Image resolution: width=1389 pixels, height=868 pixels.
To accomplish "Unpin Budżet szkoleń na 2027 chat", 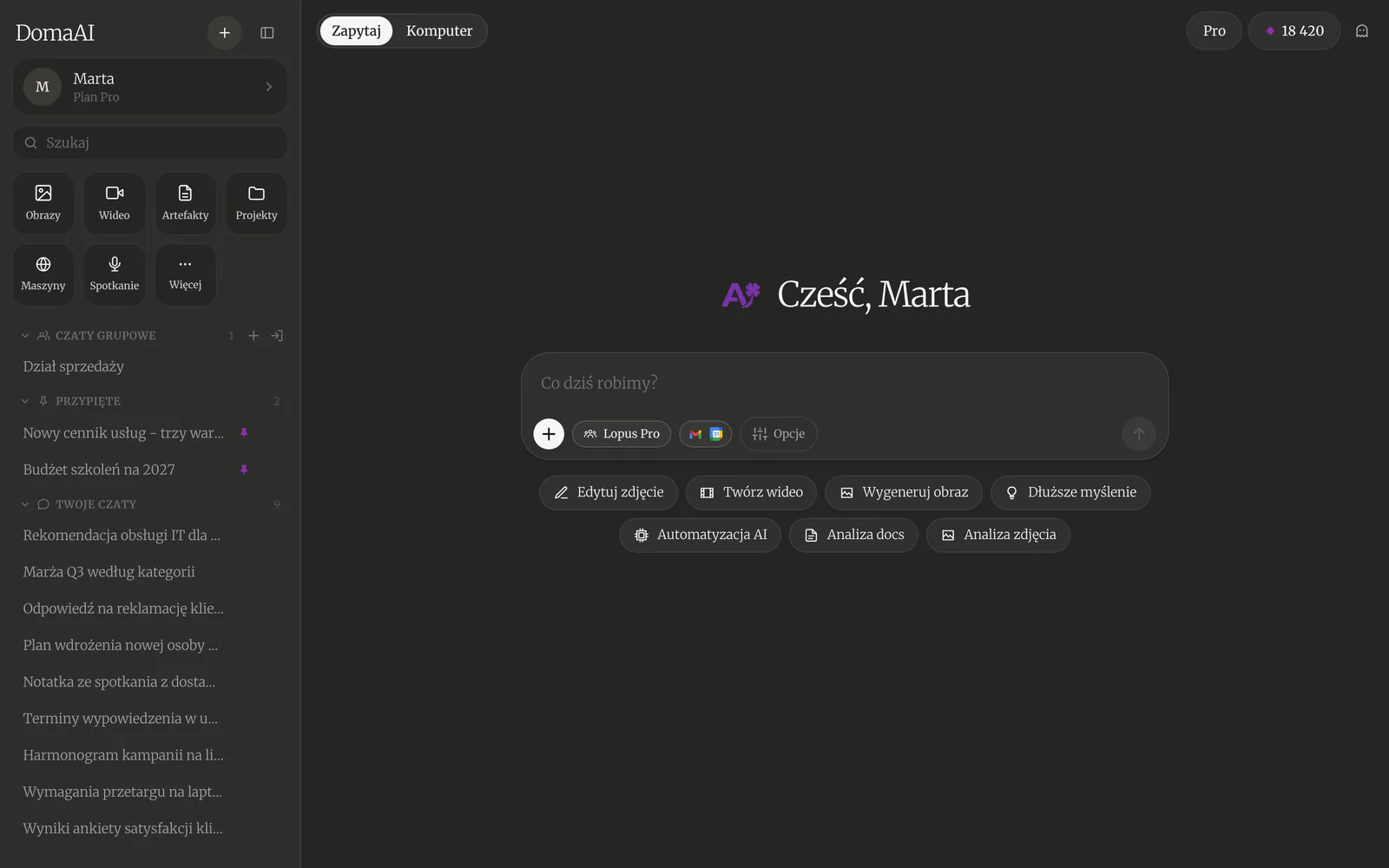I will [x=244, y=470].
